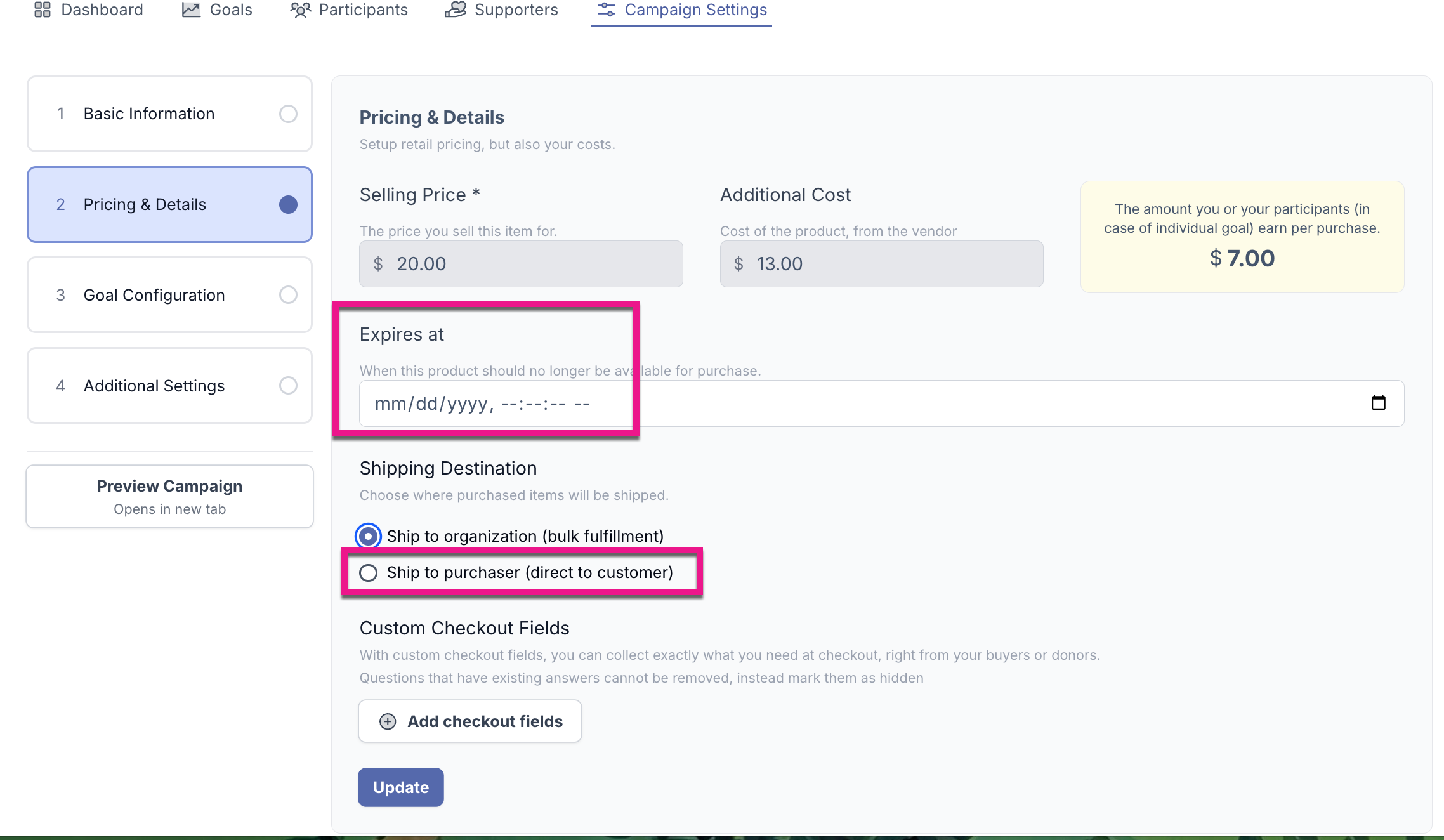Open the calendar picker icon in Expires at

[1378, 403]
